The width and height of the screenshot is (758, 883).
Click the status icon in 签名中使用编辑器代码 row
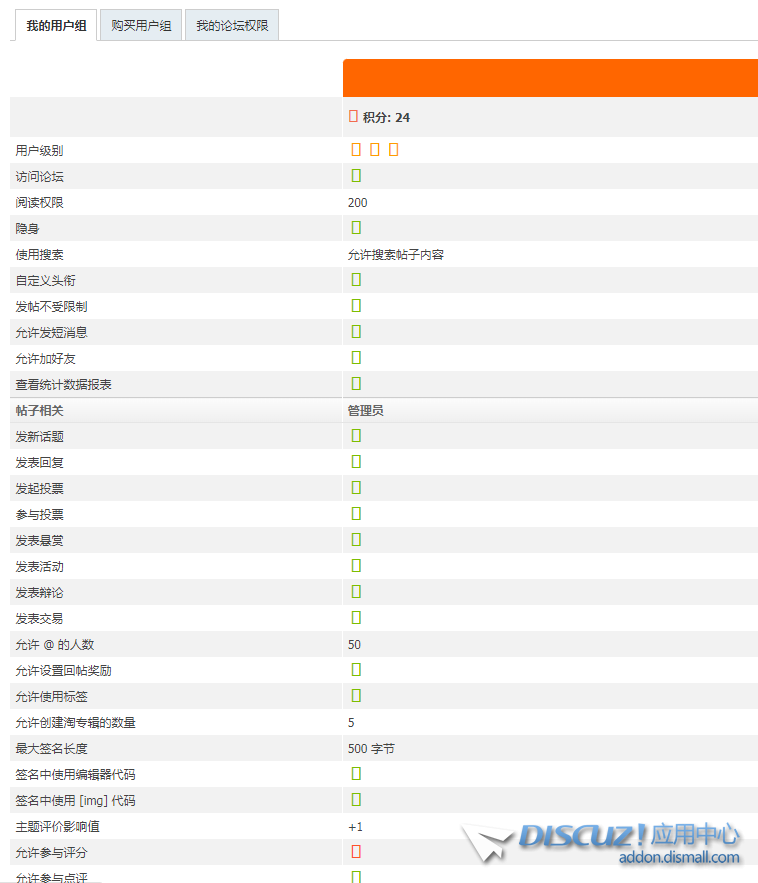tap(356, 774)
